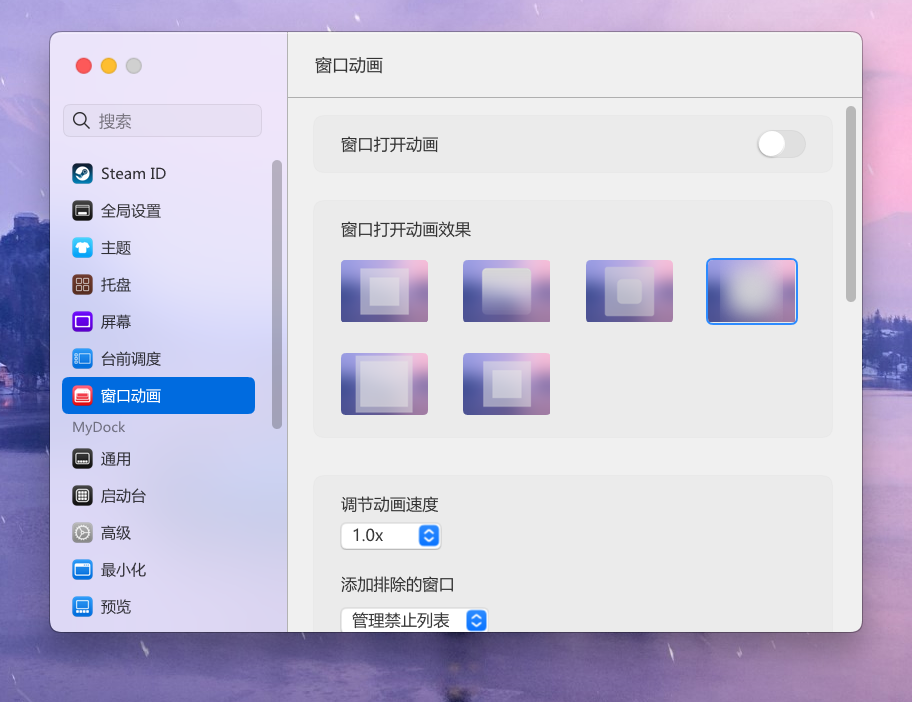The height and width of the screenshot is (702, 912).
Task: Open the 管理禁止列表 dropdown
Action: [x=414, y=621]
